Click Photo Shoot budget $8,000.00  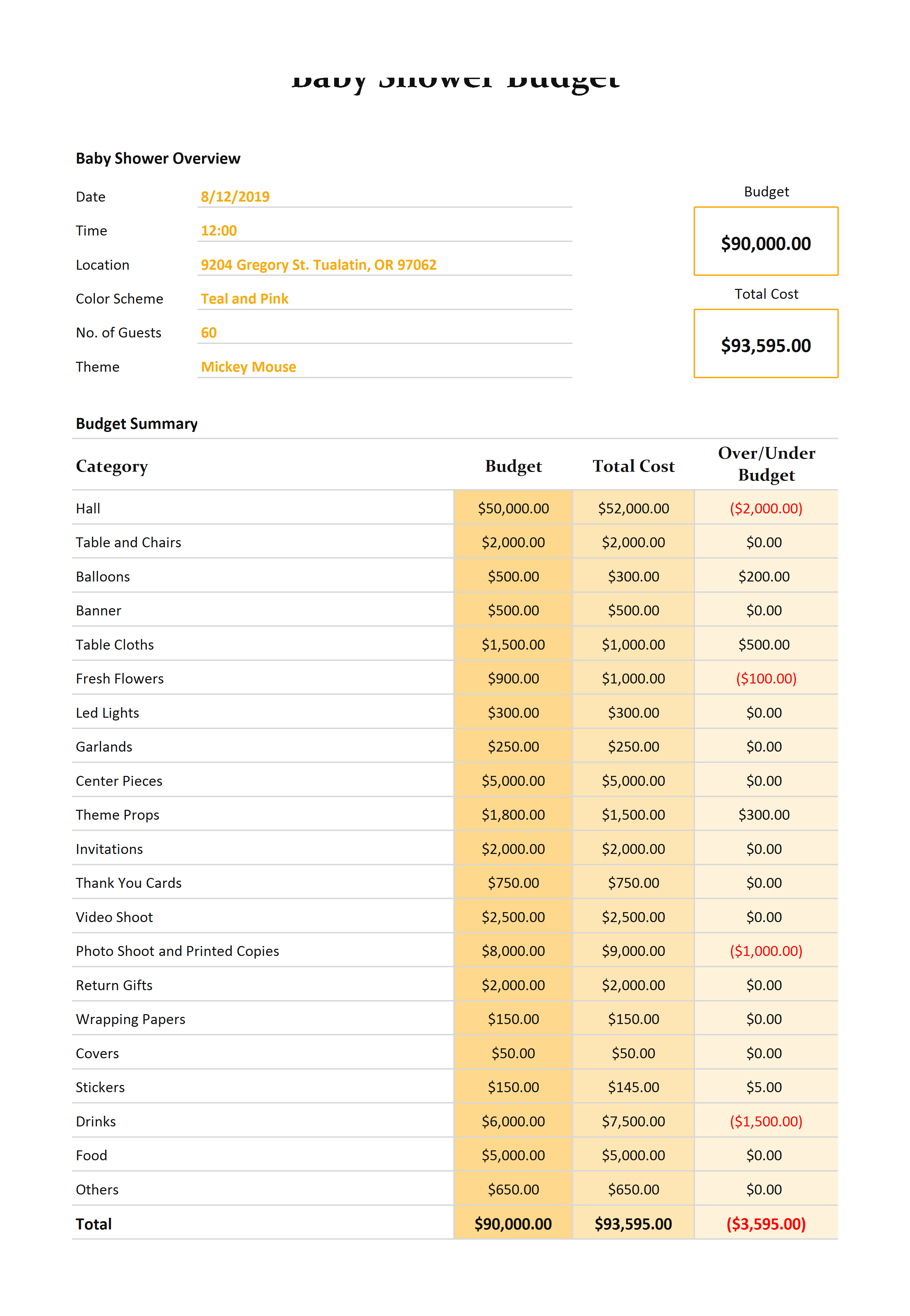(513, 951)
